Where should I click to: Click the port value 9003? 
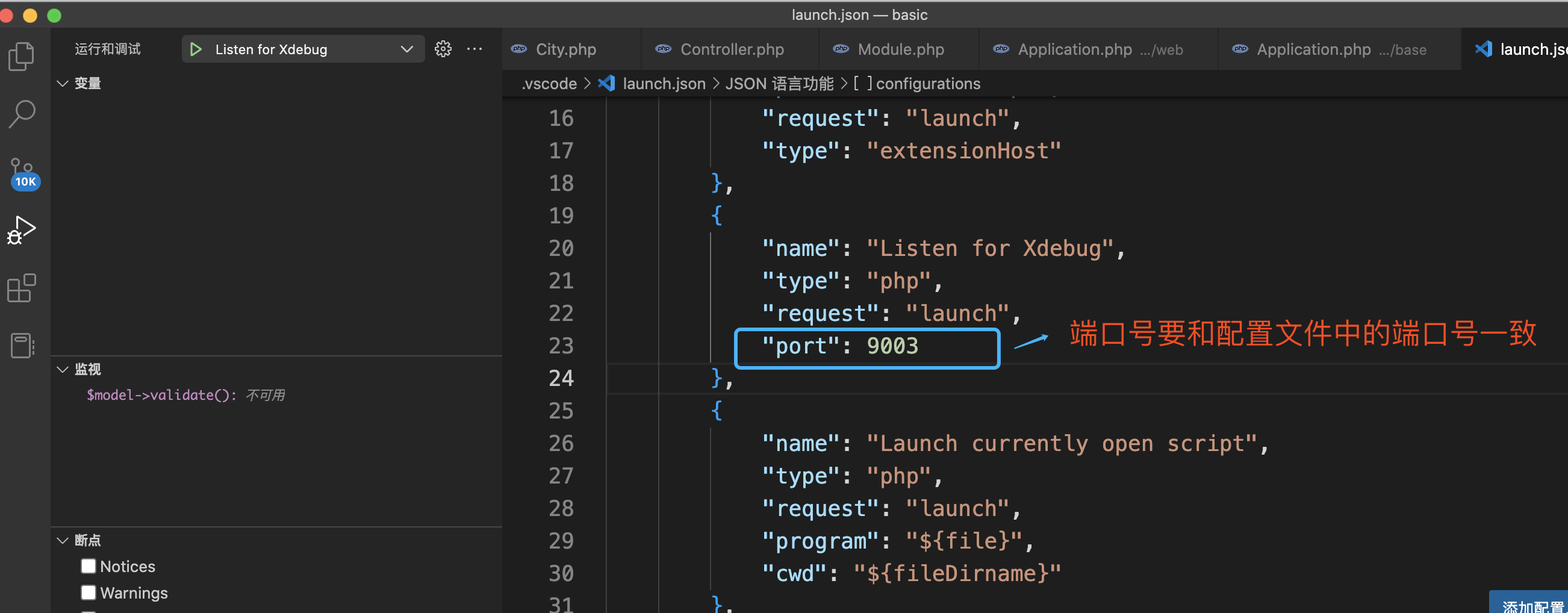coord(892,346)
